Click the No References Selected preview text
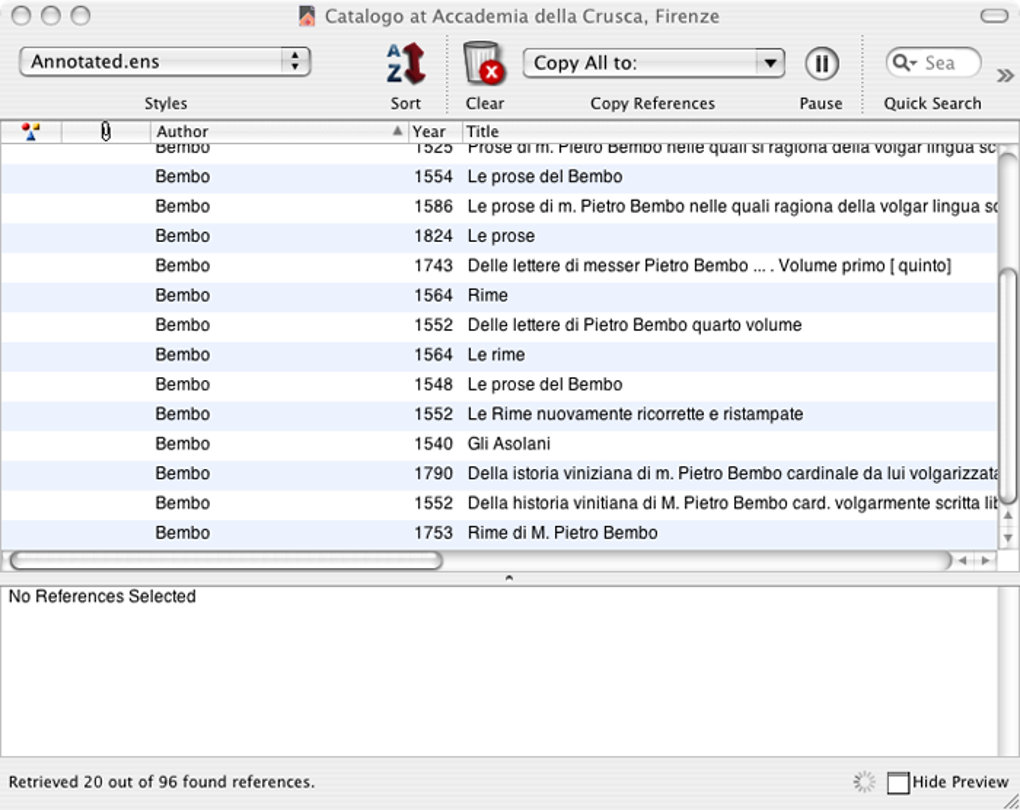Screen dimensions: 1020x810 102,597
